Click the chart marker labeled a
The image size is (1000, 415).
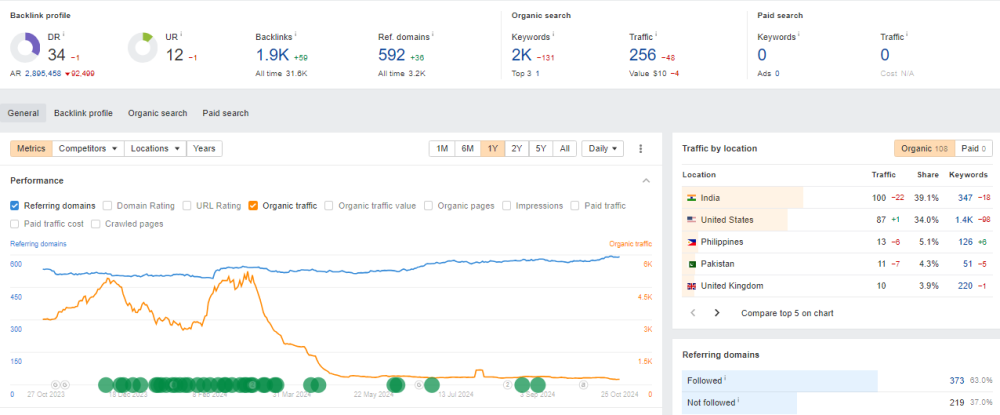[582, 384]
